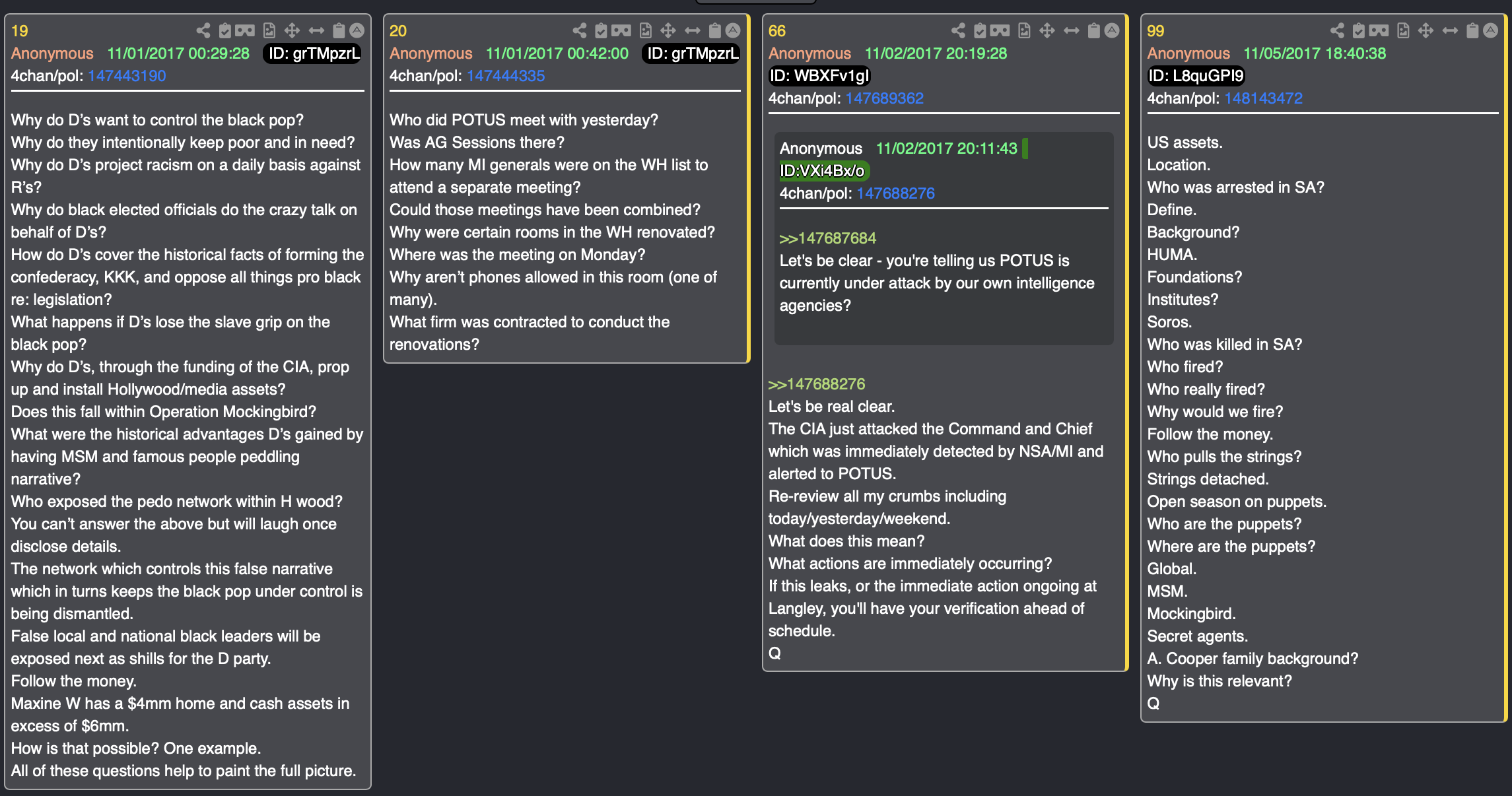
Task: Click the line 'Let's be real clear.'
Action: 832,407
